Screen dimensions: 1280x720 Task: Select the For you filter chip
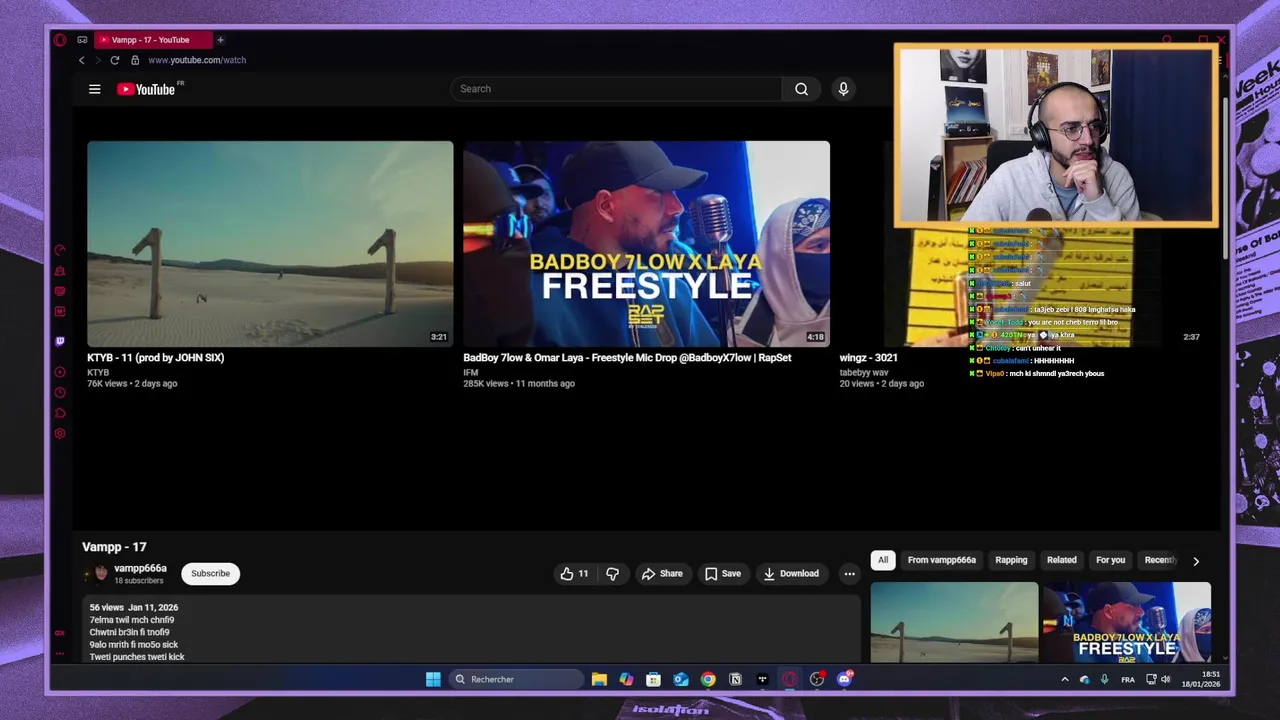pos(1110,560)
